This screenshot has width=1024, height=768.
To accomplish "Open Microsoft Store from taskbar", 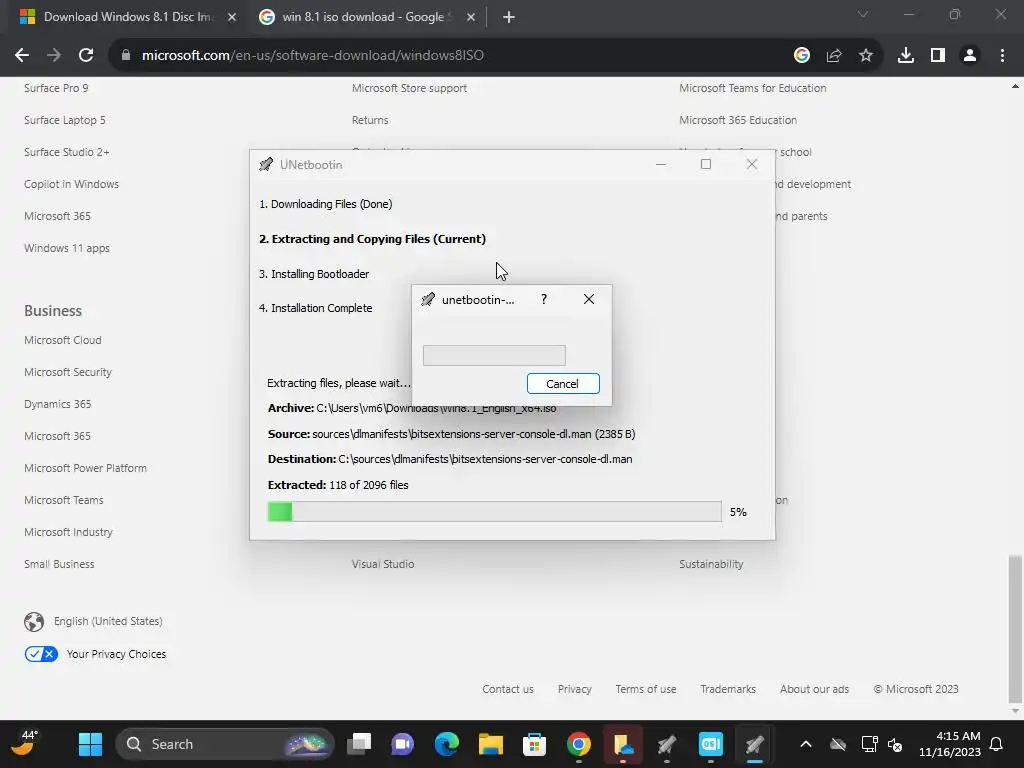I will (534, 744).
